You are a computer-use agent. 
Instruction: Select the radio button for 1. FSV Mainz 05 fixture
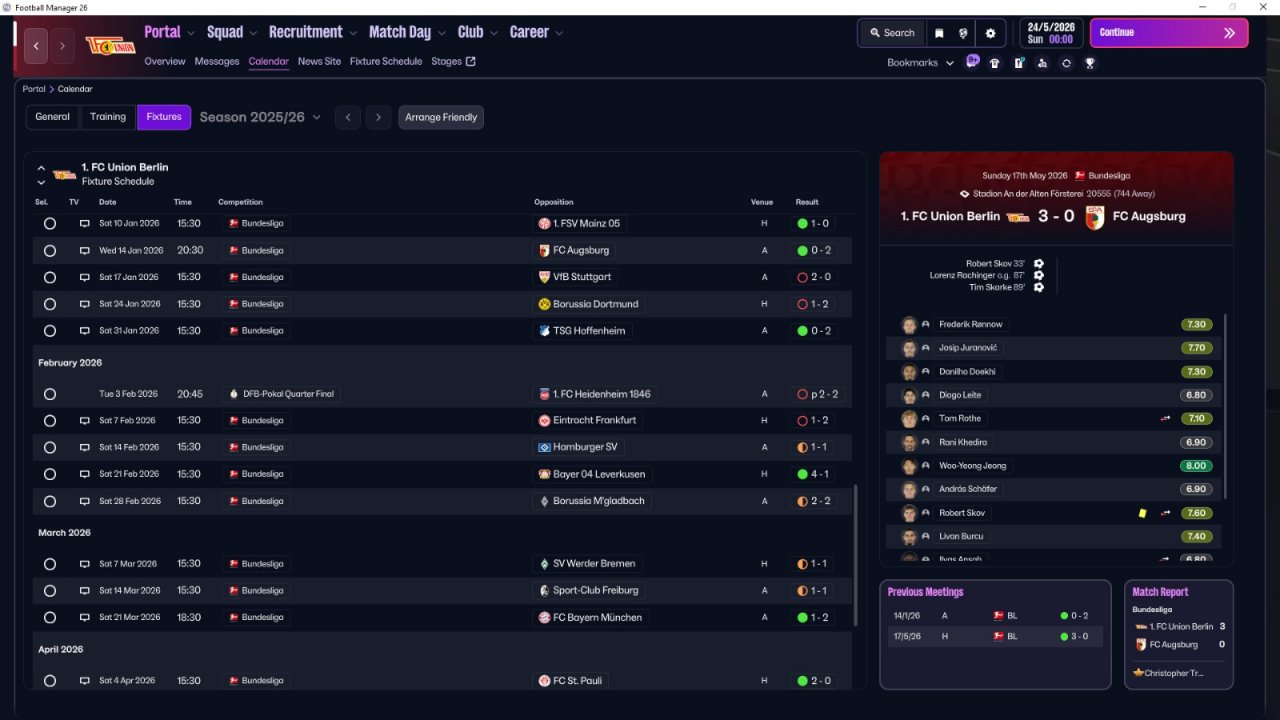50,224
